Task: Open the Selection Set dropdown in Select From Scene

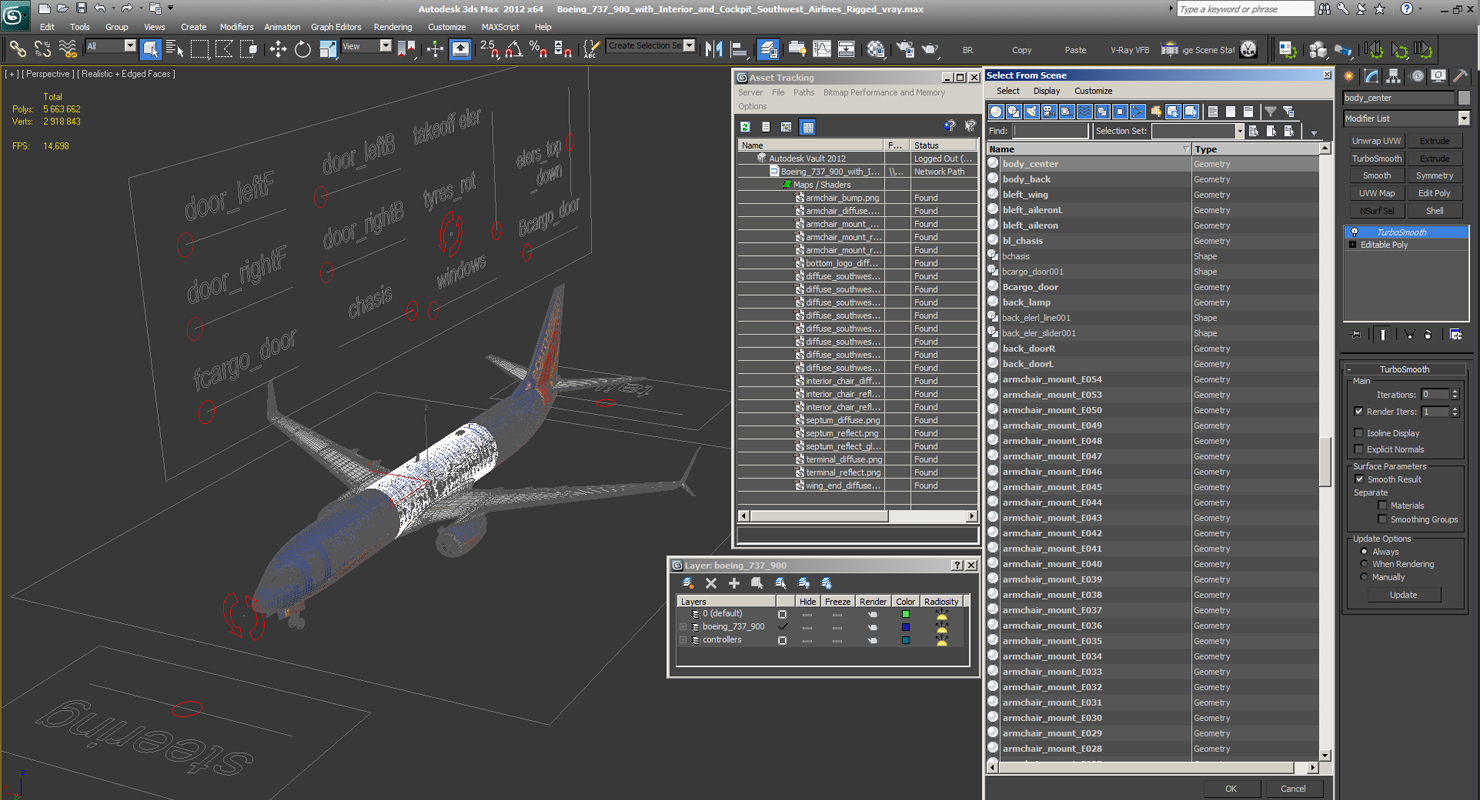Action: click(1197, 131)
